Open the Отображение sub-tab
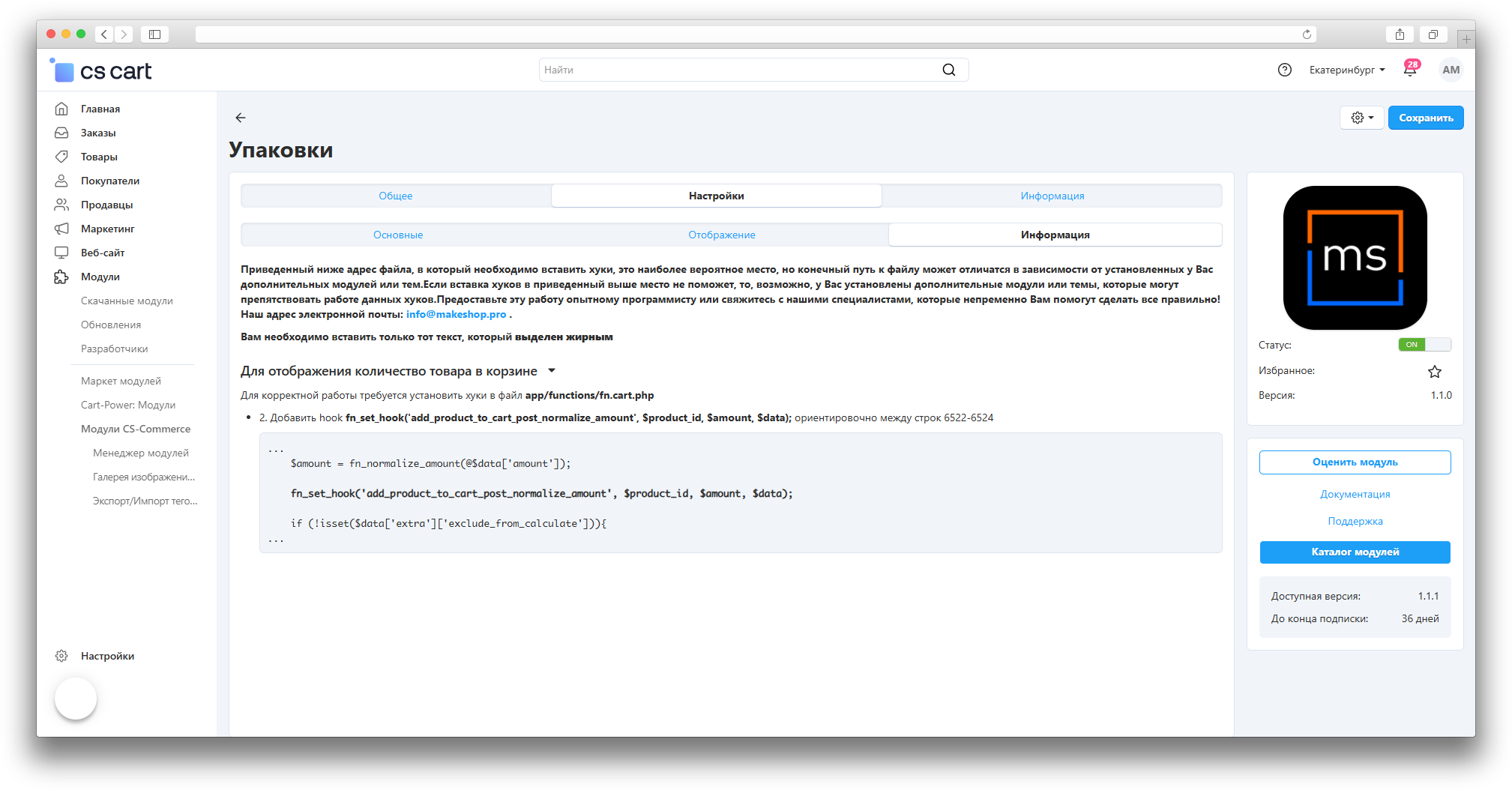The width and height of the screenshot is (1512, 790). click(x=721, y=235)
